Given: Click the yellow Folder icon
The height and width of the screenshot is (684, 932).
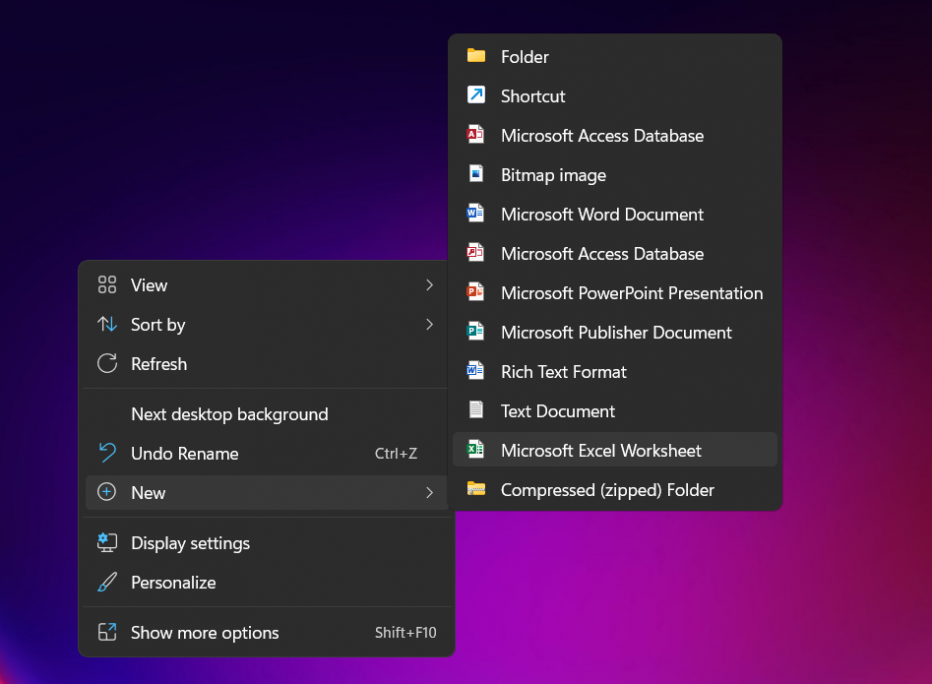Looking at the screenshot, I should [476, 57].
